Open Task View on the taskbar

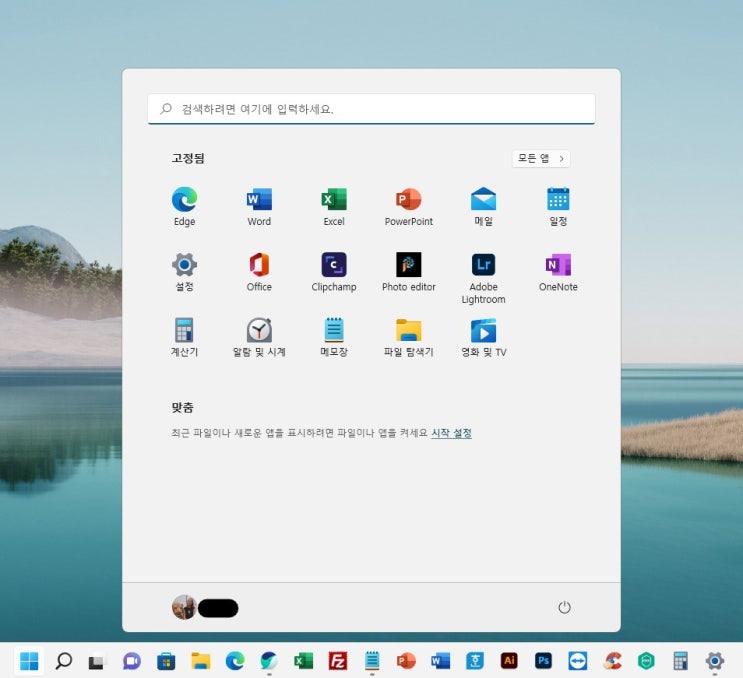[x=97, y=660]
